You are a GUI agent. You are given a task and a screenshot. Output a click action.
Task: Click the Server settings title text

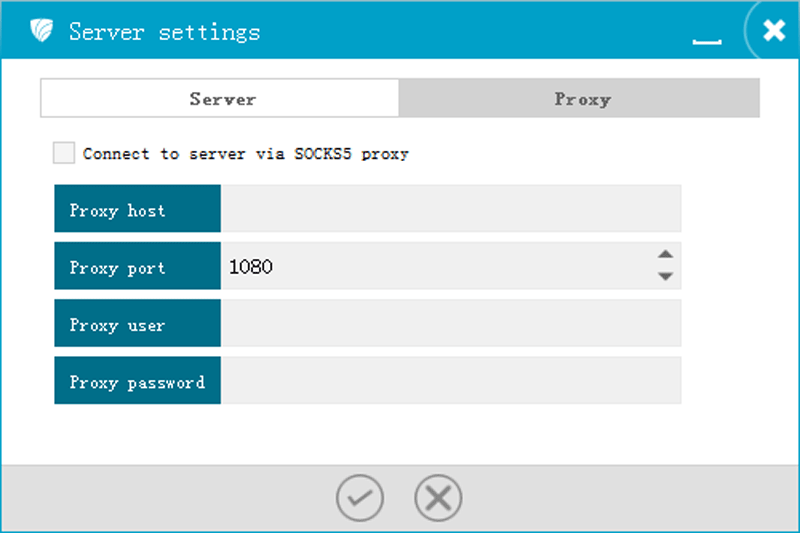(x=164, y=32)
